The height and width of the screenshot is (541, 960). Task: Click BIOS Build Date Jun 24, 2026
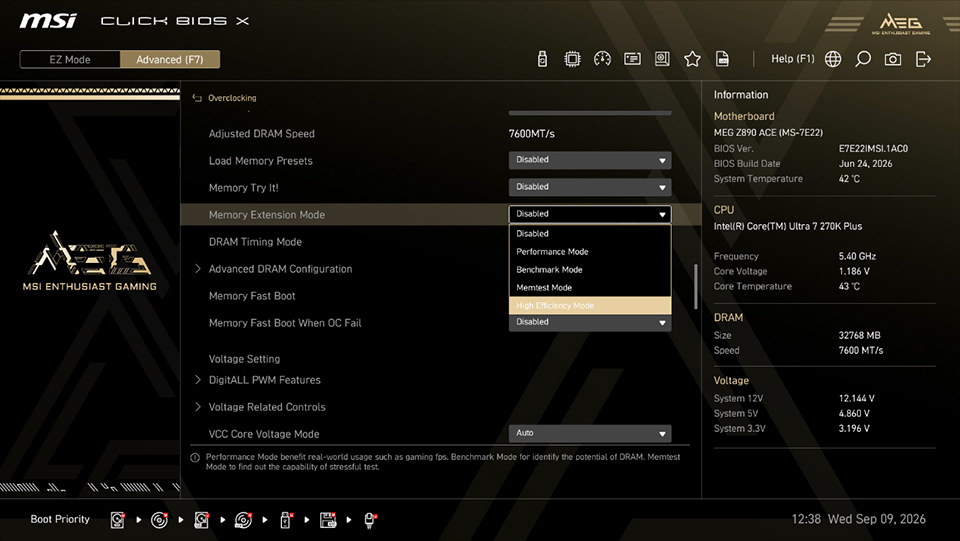point(865,163)
